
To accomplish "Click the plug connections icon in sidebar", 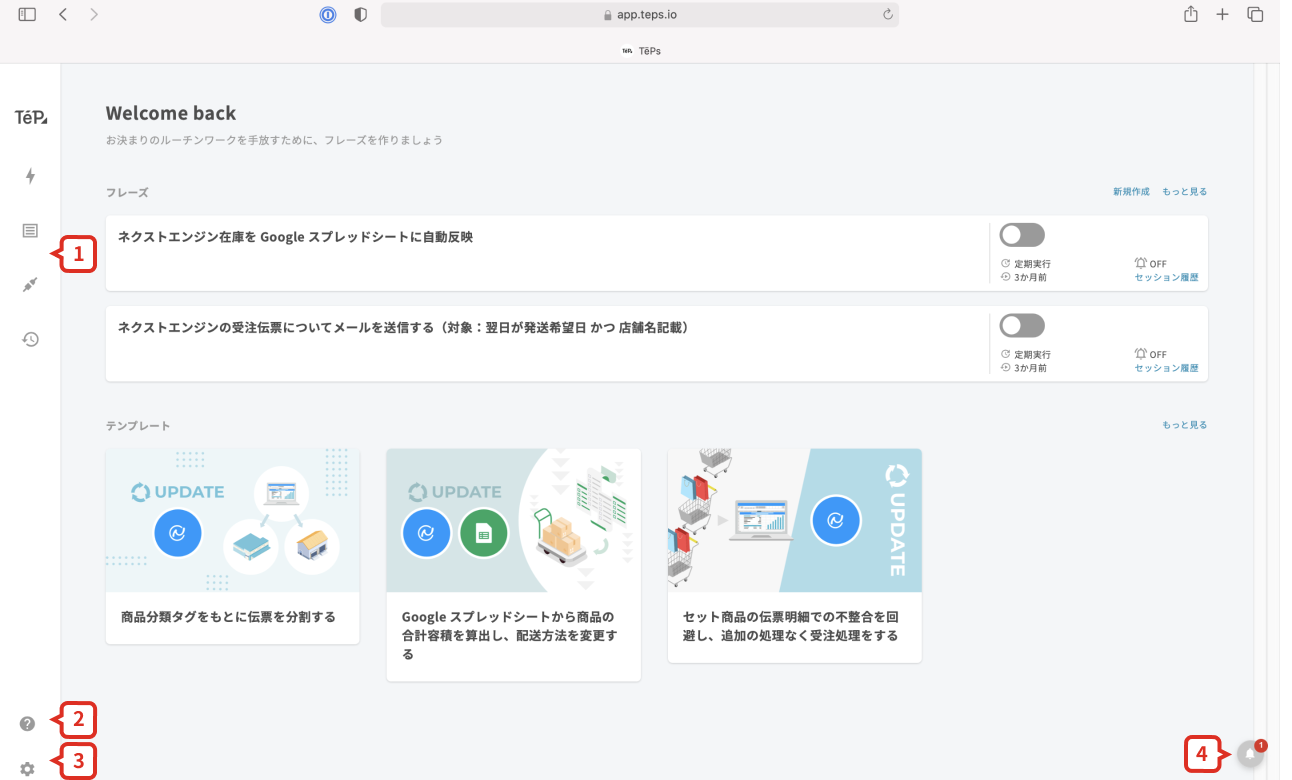I will point(30,285).
